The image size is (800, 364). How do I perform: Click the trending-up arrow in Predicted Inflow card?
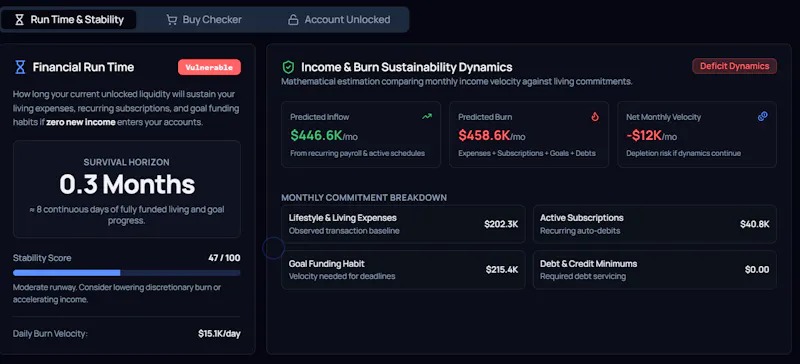coord(427,116)
